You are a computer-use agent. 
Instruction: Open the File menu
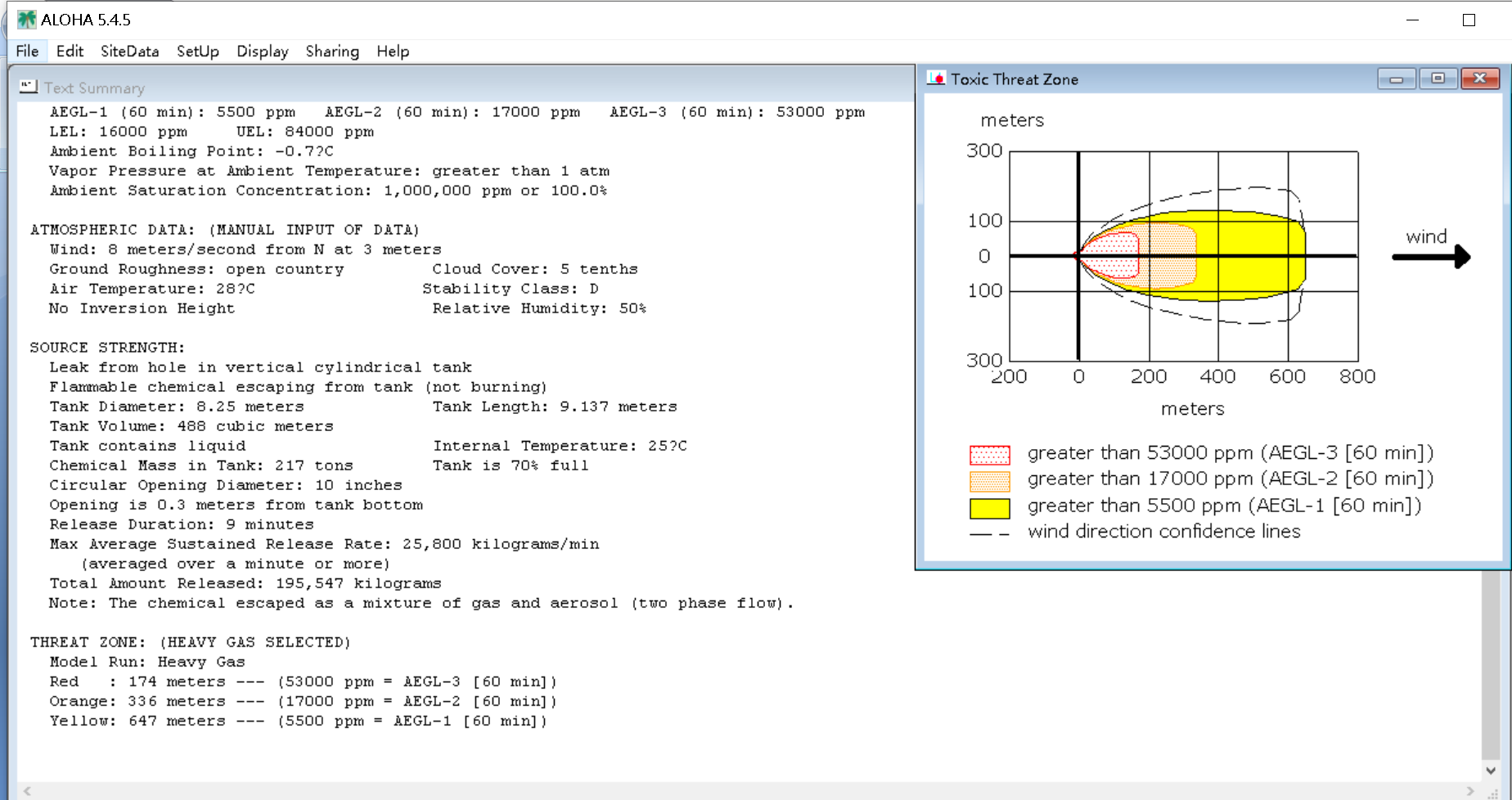pos(27,52)
